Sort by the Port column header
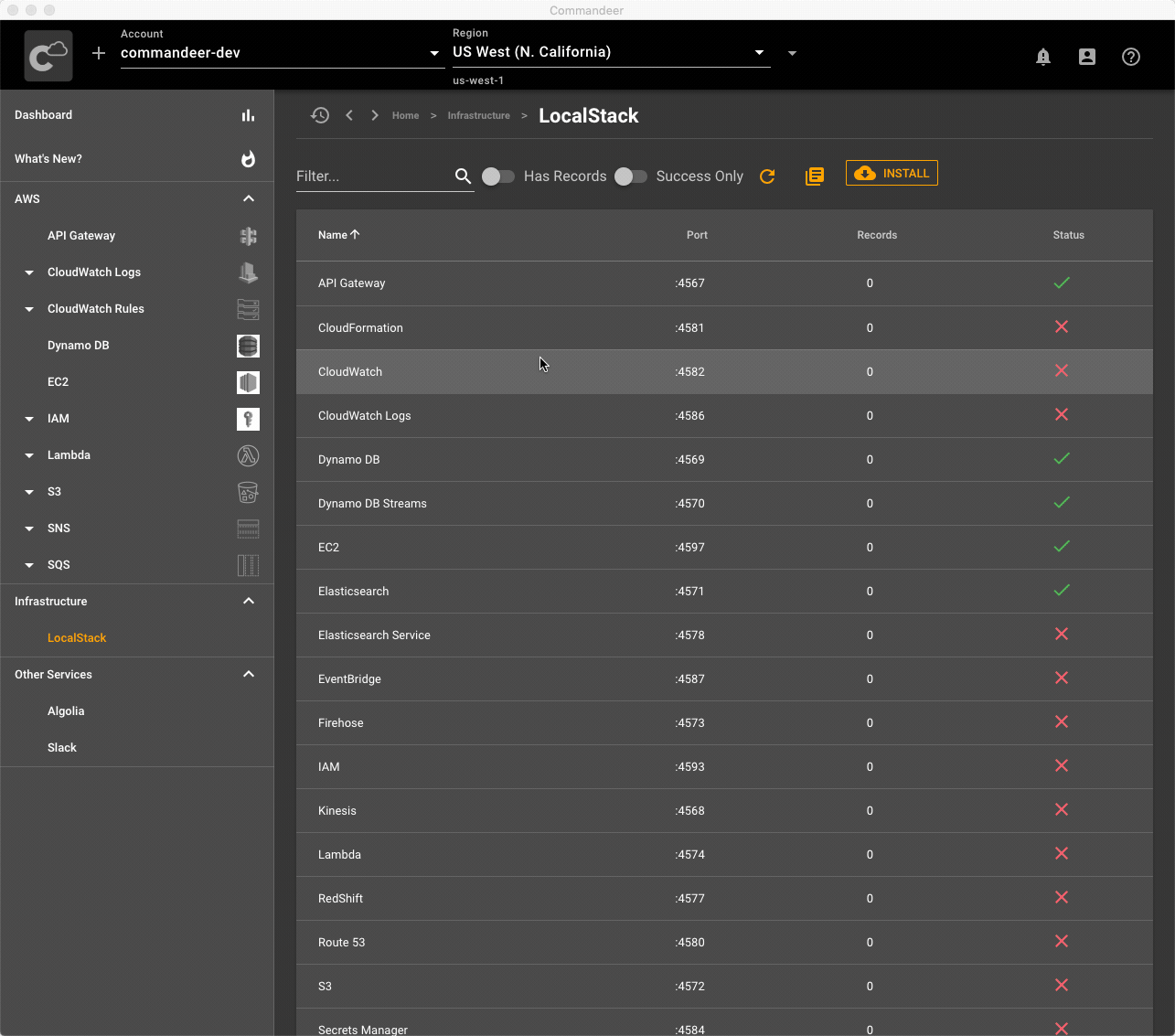This screenshot has height=1036, width=1175. tap(697, 235)
